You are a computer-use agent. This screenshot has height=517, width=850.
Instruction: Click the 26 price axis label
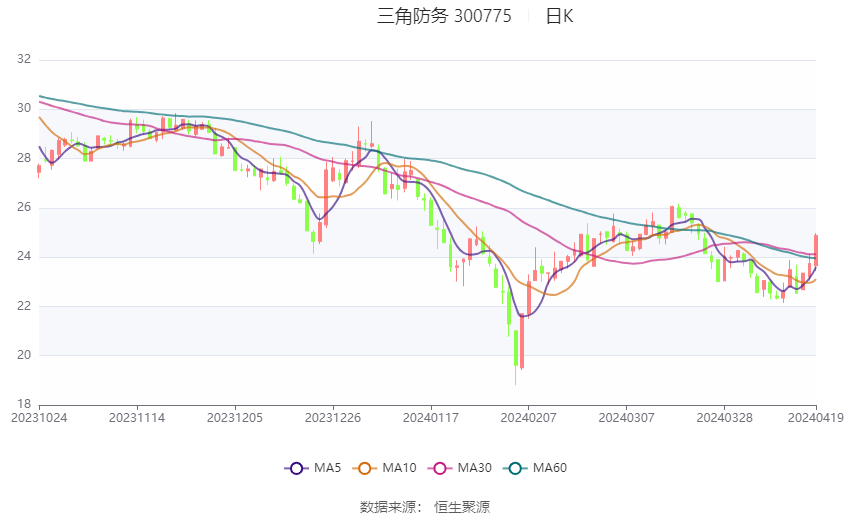tap(24, 208)
